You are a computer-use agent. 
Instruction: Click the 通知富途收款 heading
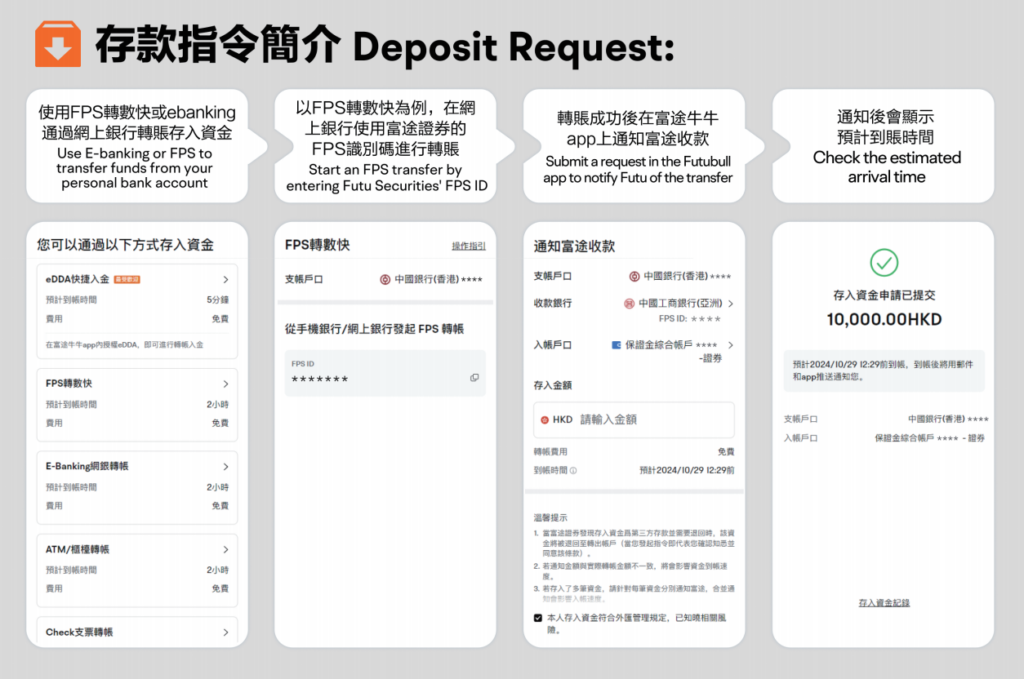(x=574, y=246)
